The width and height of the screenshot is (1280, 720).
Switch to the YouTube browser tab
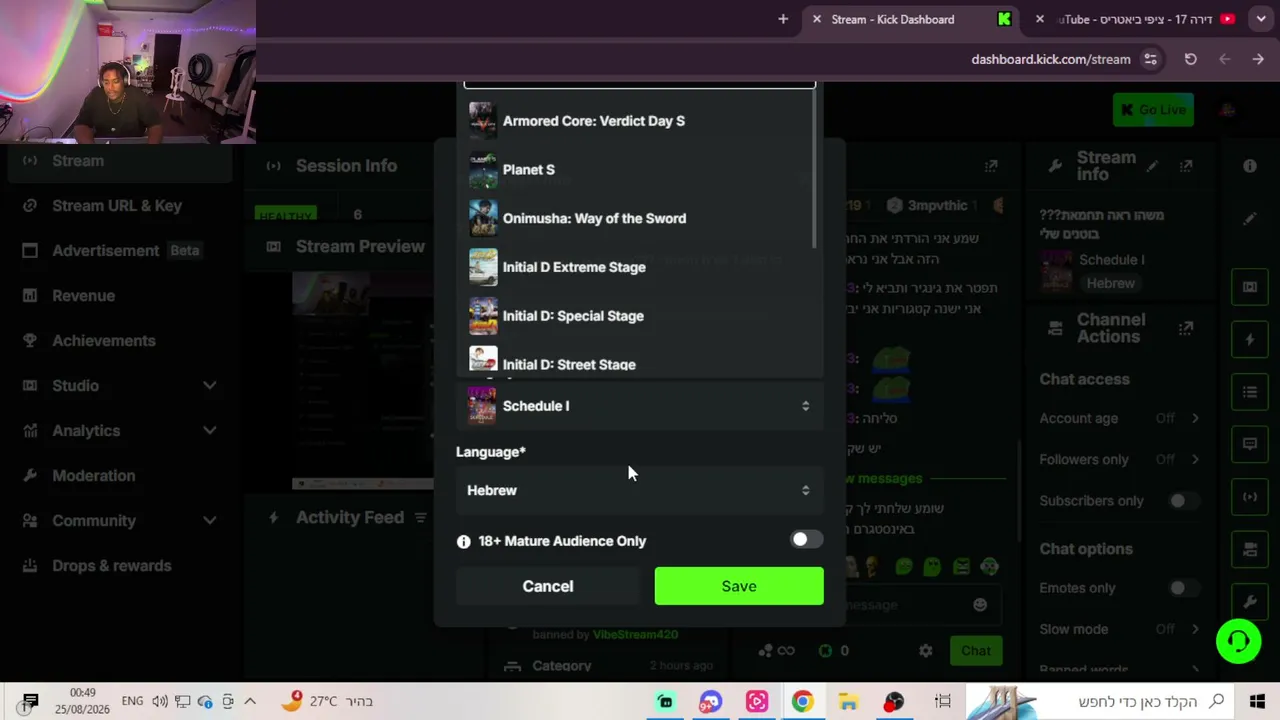click(1137, 19)
